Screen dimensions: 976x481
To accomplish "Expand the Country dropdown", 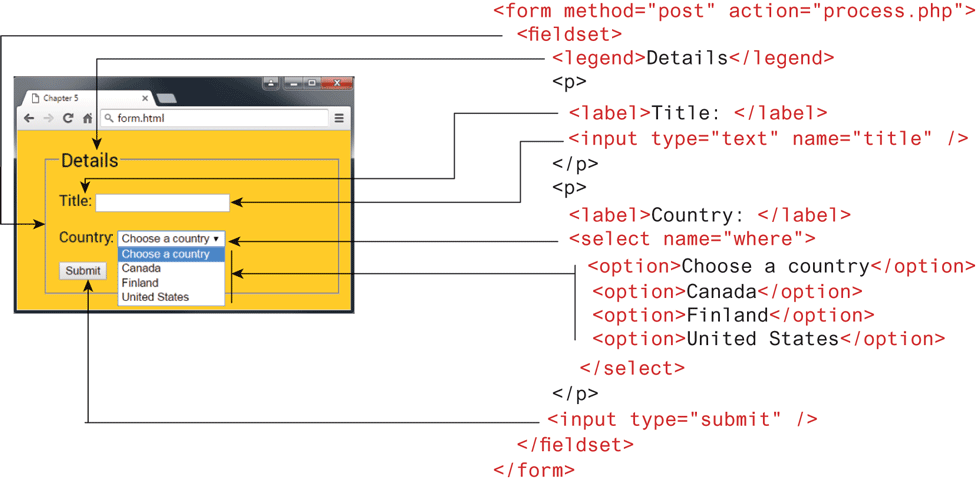I will (x=172, y=239).
